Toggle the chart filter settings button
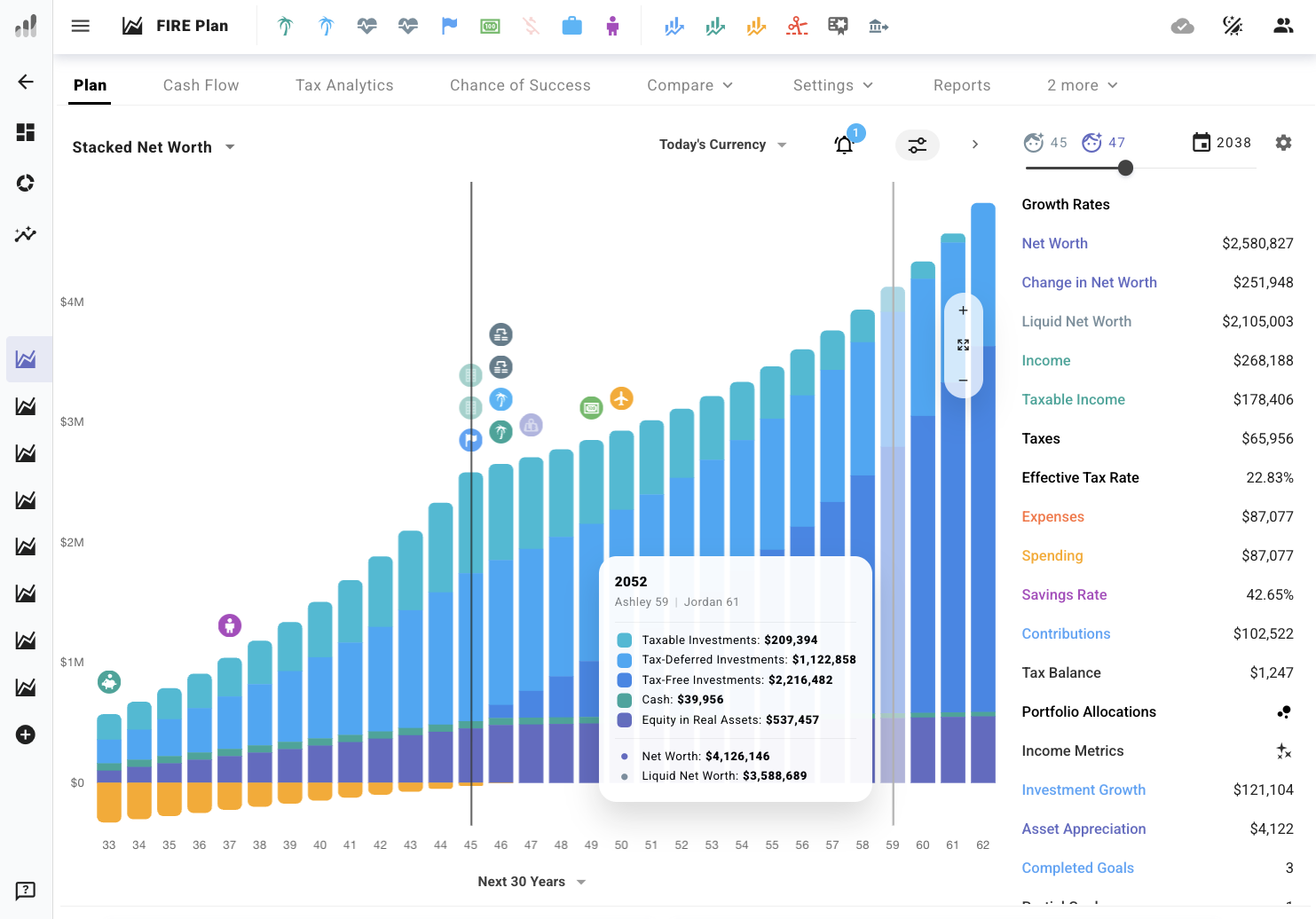Viewport: 1316px width, 919px height. tap(917, 145)
